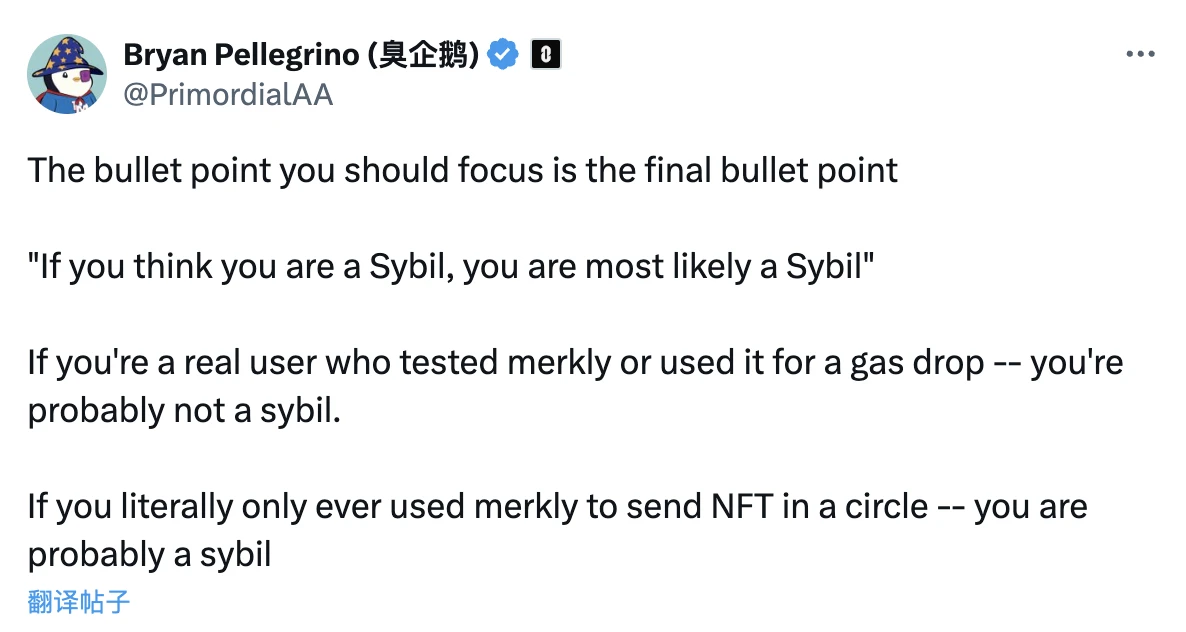Click the word 'circle' in the last sentence
1186x632 pixels.
(888, 506)
